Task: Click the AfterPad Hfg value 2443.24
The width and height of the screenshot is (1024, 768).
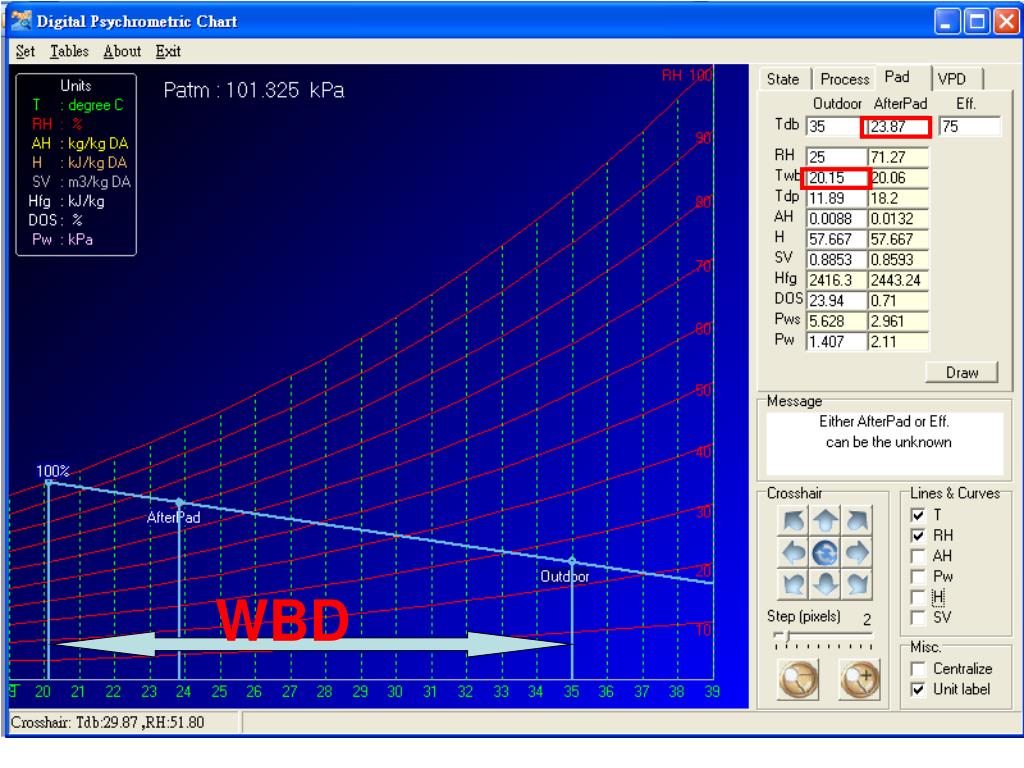Action: point(898,280)
